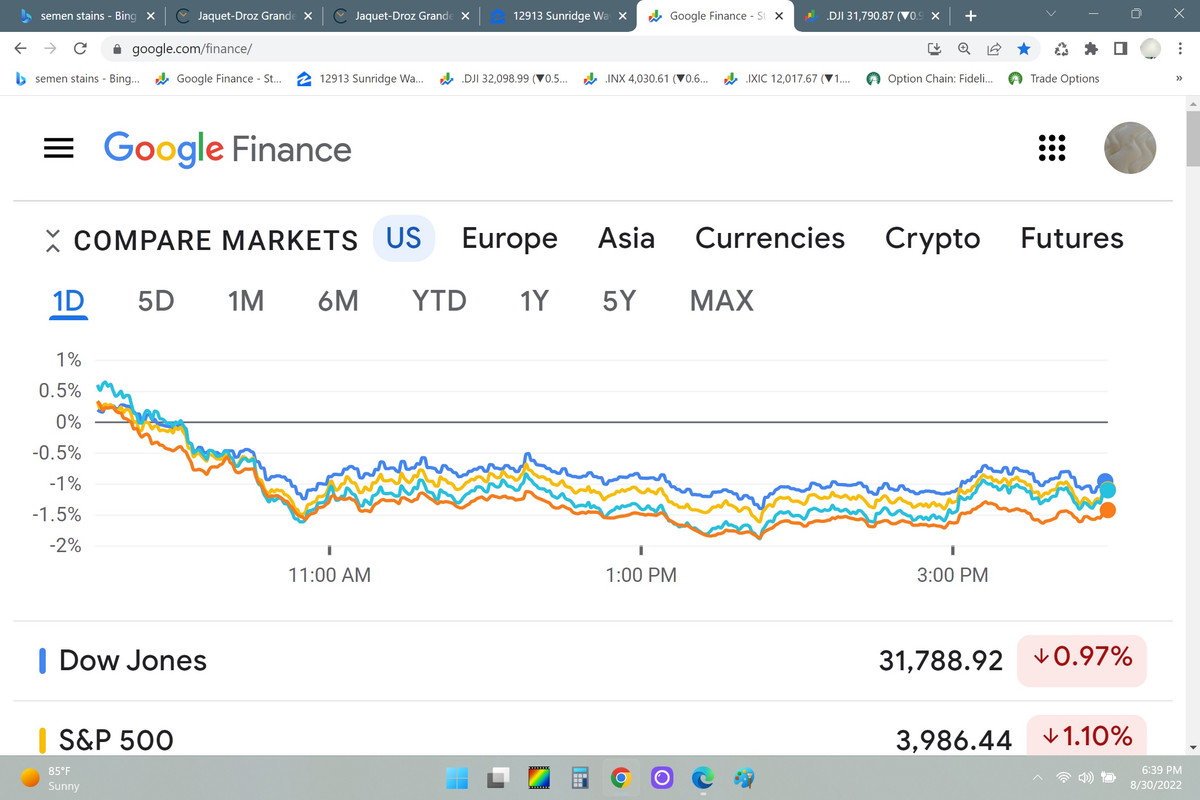
Task: Select the 5Y chart range
Action: pos(619,300)
